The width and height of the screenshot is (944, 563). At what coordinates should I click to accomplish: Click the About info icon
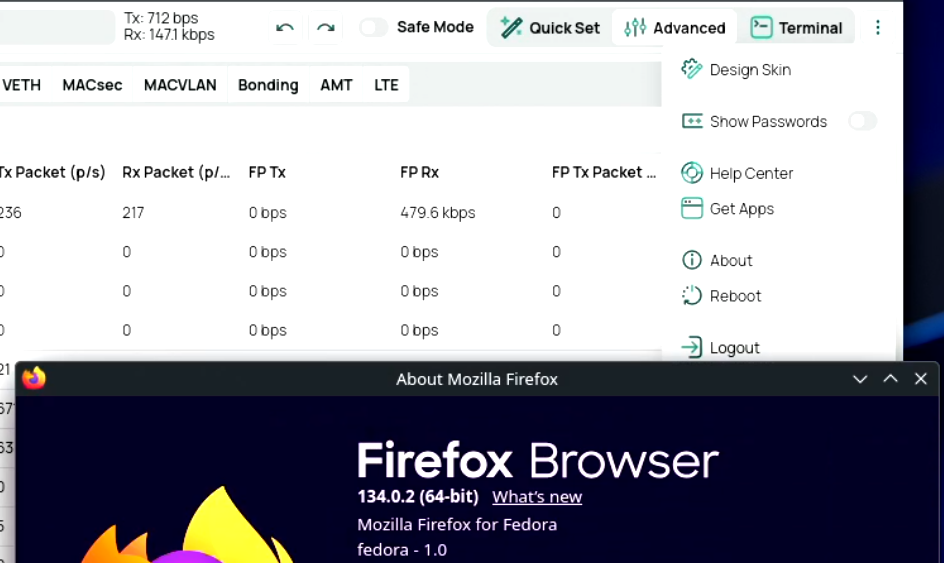(692, 260)
